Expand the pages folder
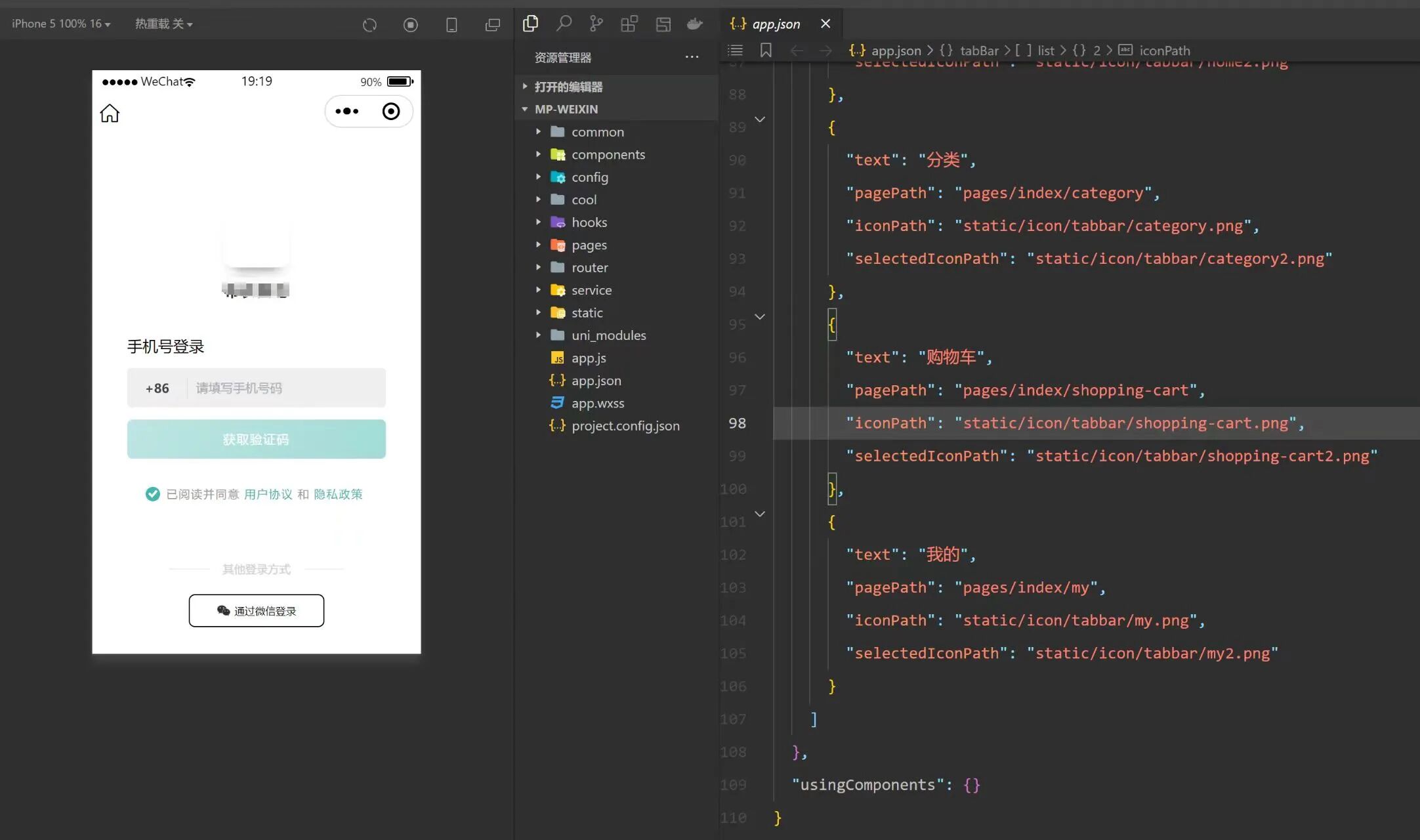 coord(589,245)
